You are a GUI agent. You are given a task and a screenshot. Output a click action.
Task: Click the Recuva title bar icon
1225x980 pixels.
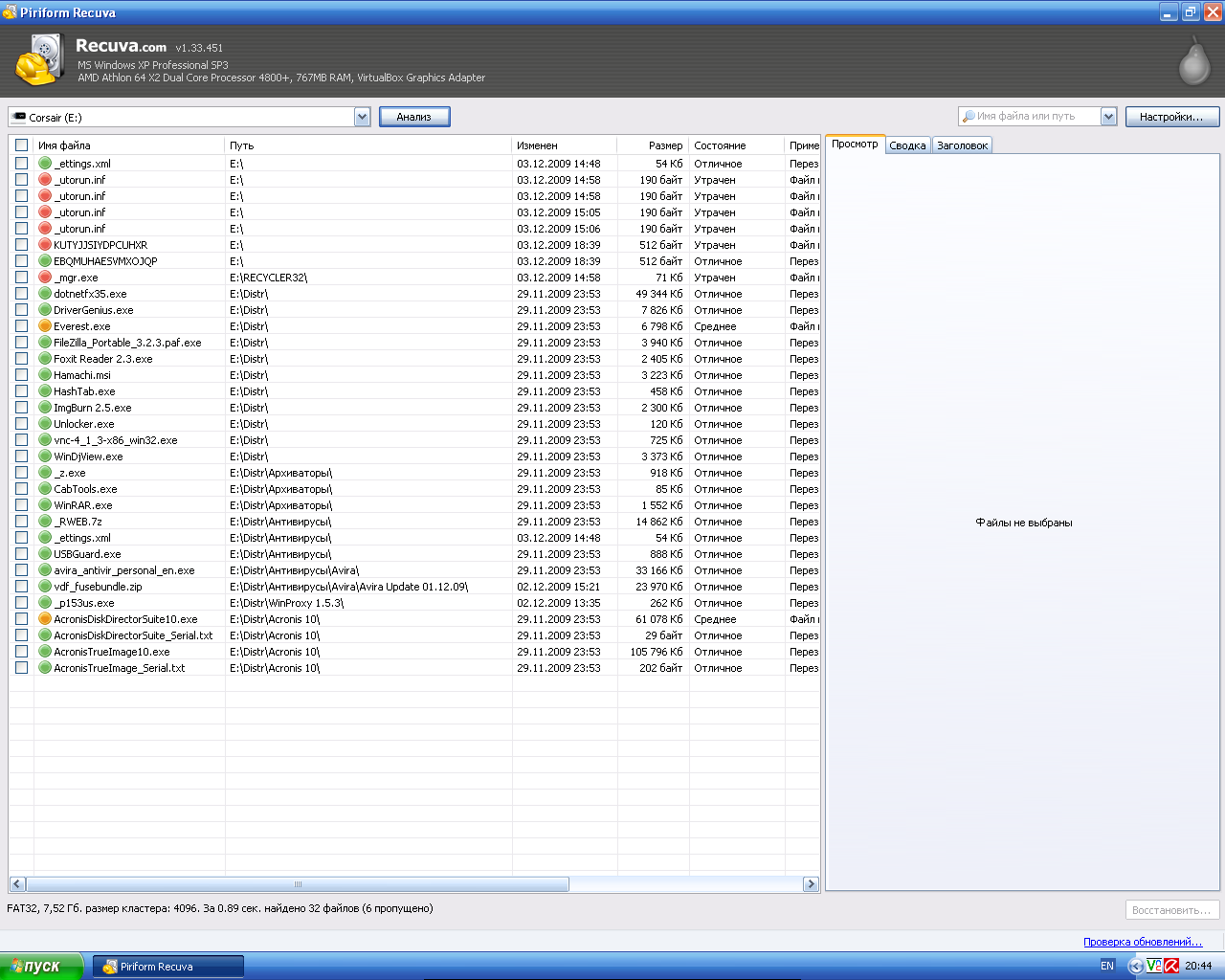10,12
